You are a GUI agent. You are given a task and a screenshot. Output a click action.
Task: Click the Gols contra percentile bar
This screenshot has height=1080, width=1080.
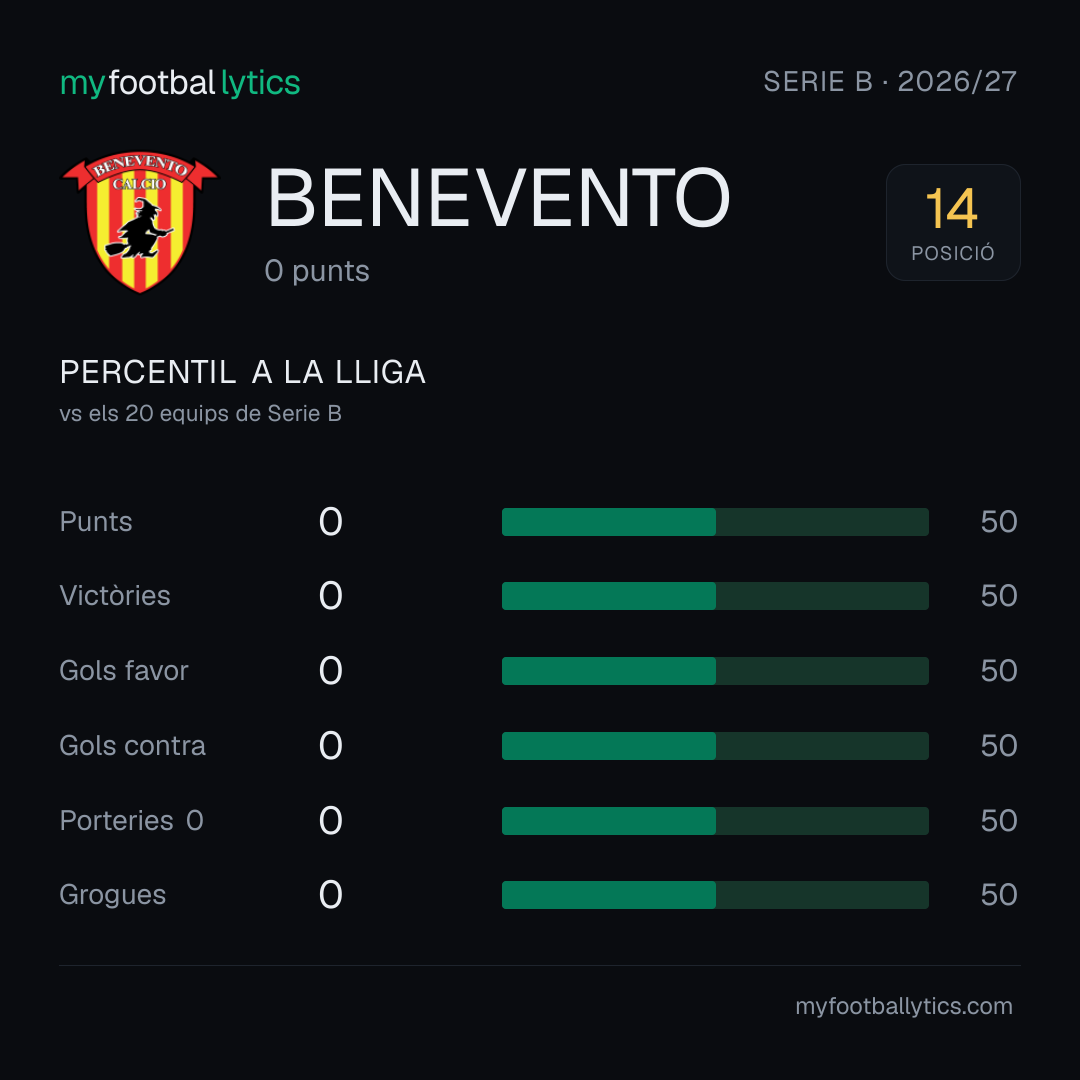pyautogui.click(x=715, y=746)
